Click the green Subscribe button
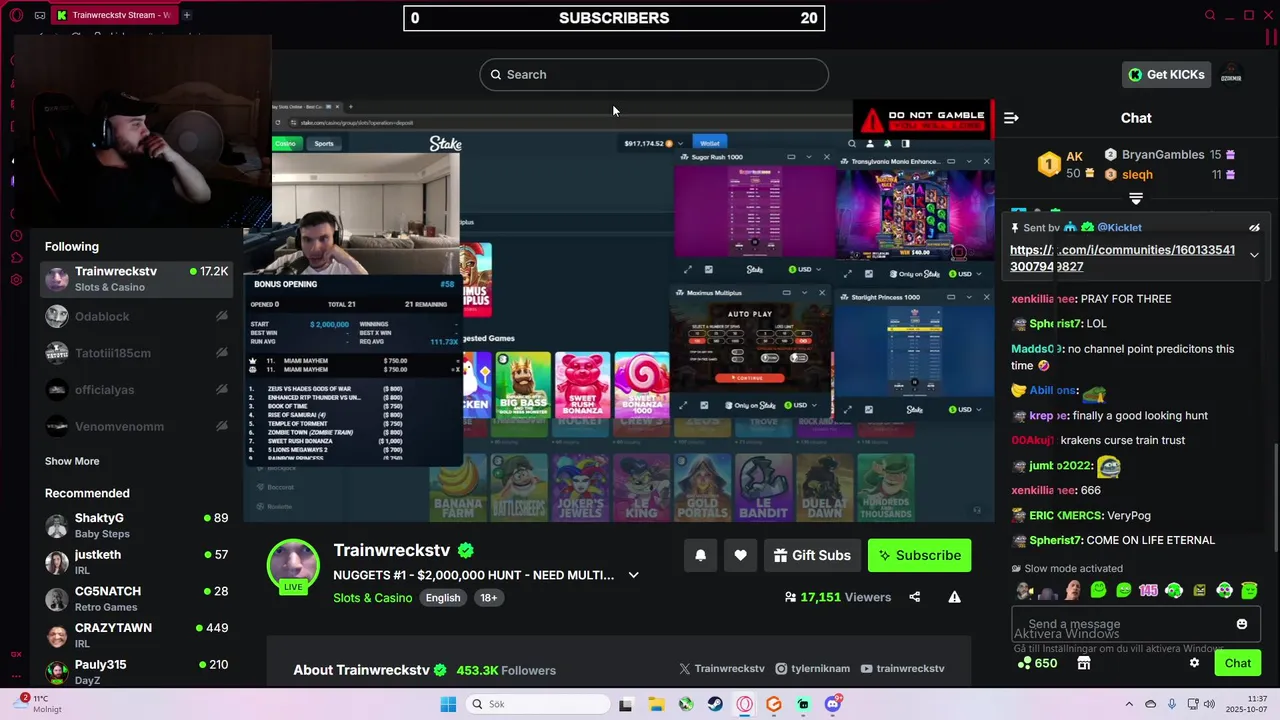Screen dimensions: 1280x720 pos(919,555)
